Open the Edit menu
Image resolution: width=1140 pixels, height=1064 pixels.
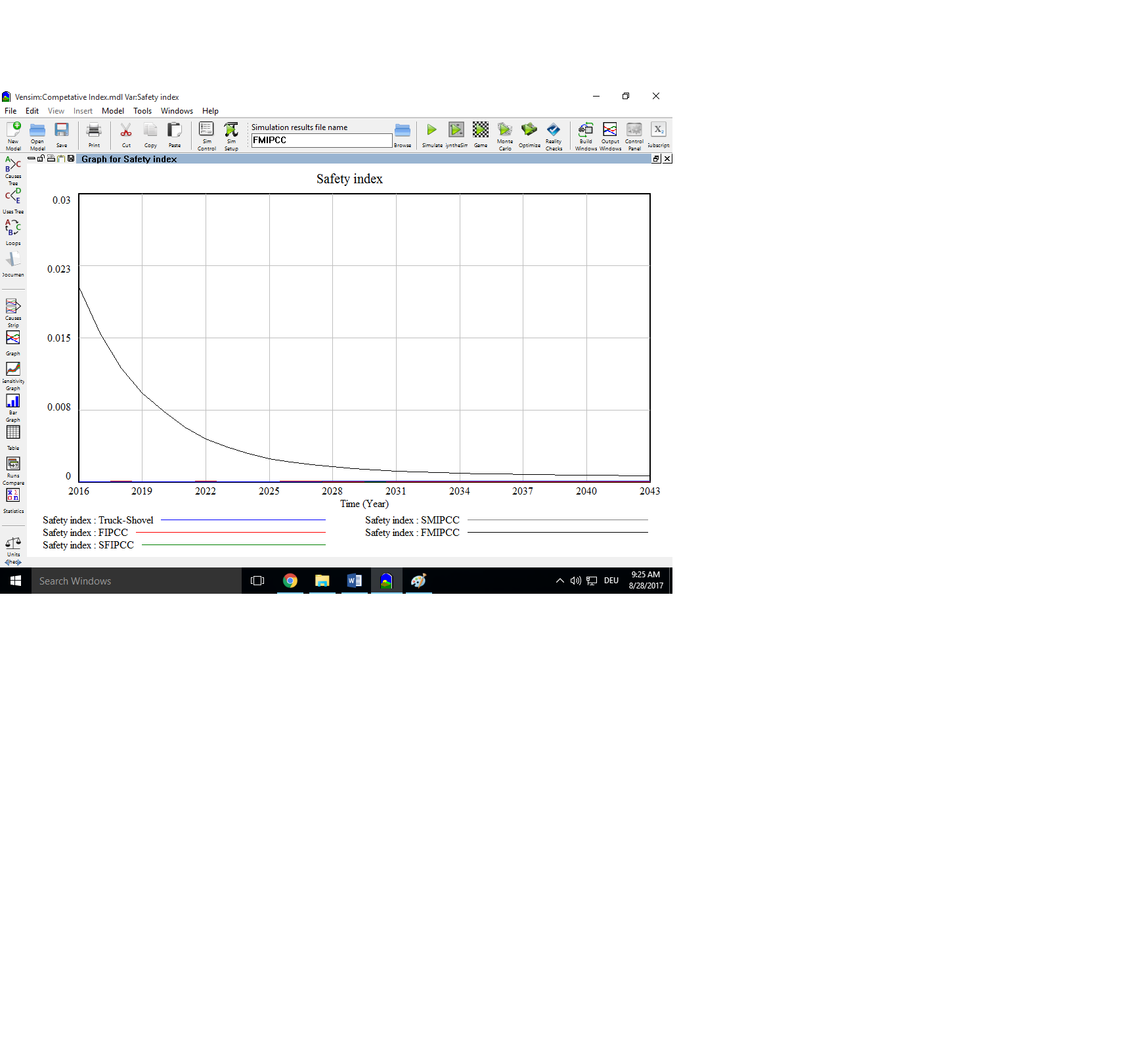pyautogui.click(x=32, y=111)
